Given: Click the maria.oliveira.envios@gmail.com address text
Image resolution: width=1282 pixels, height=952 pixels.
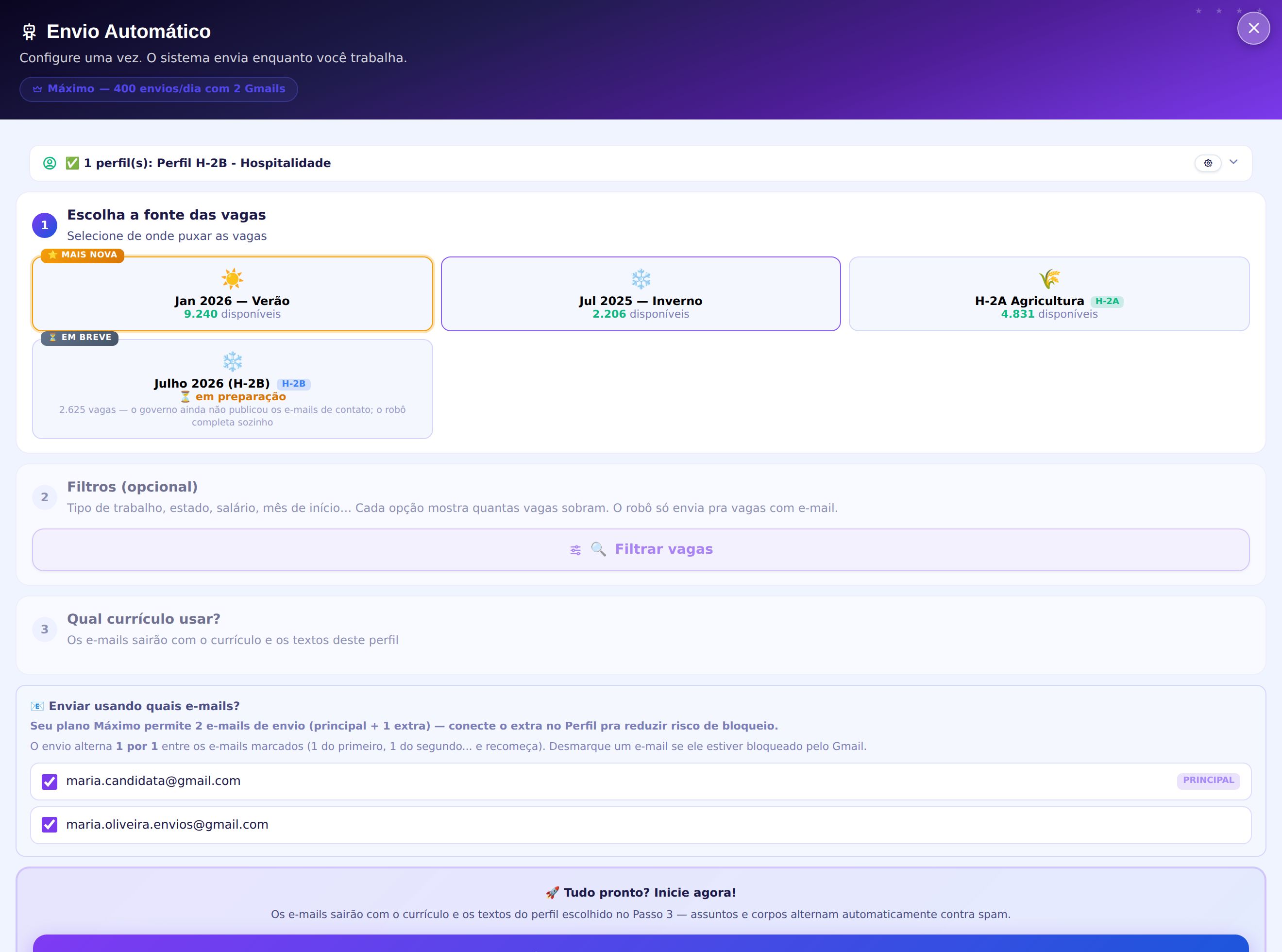Looking at the screenshot, I should point(167,825).
